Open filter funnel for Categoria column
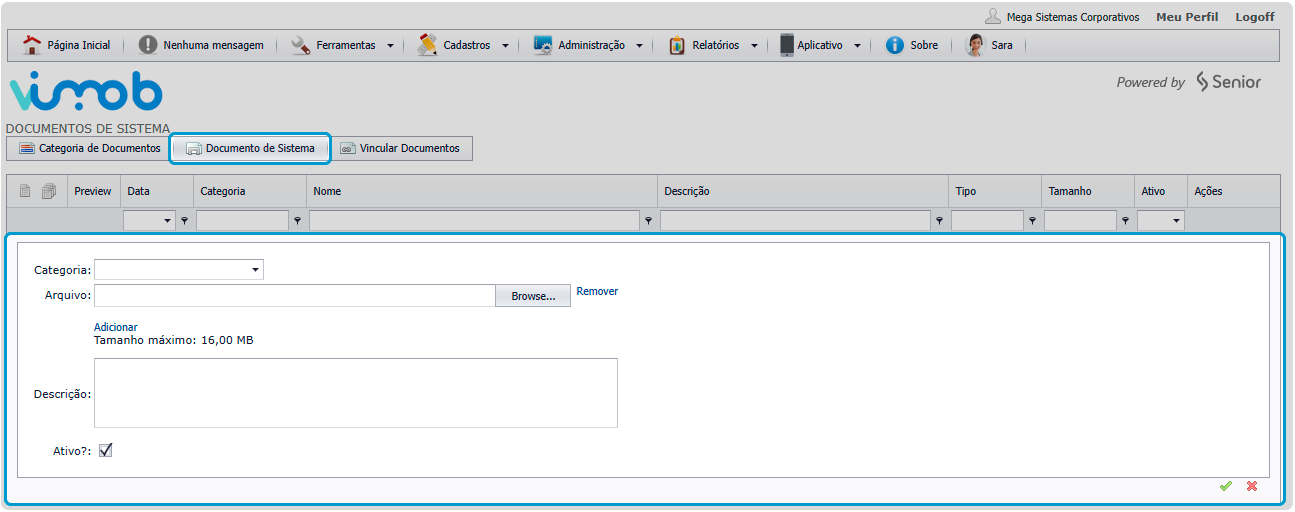1295x512 pixels. pos(297,221)
